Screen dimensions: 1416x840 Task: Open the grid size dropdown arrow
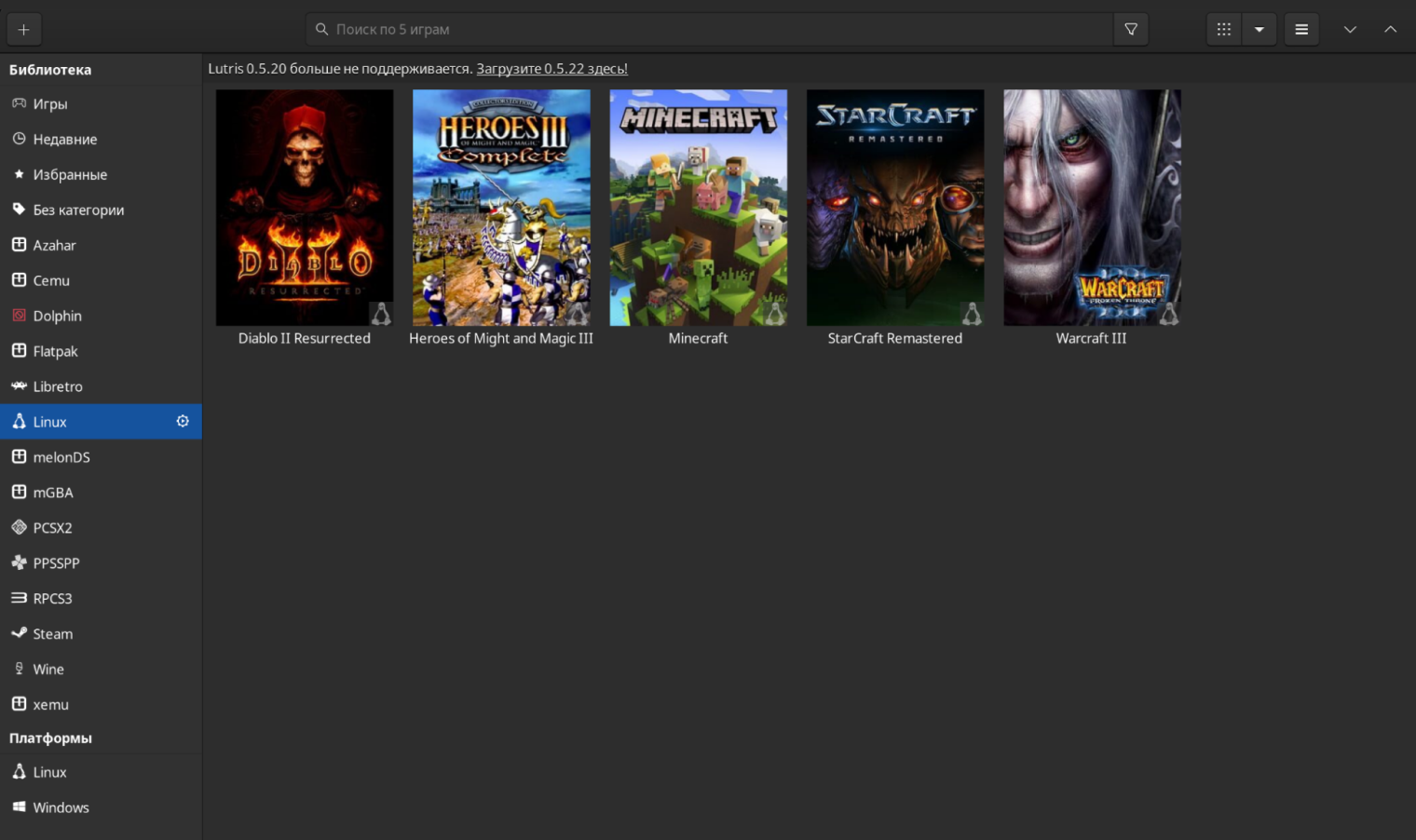[x=1259, y=29]
